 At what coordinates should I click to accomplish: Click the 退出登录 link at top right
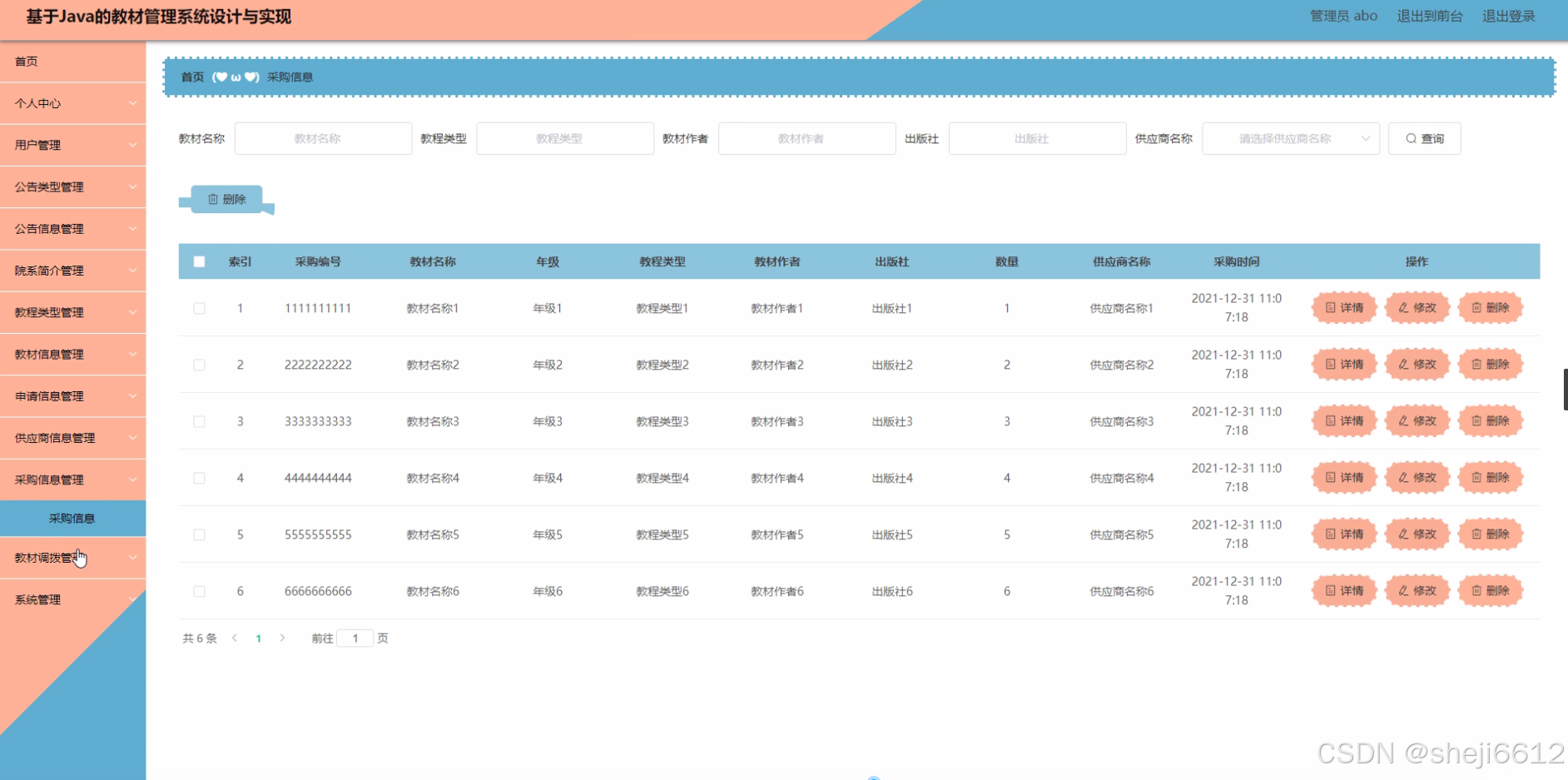[1509, 15]
